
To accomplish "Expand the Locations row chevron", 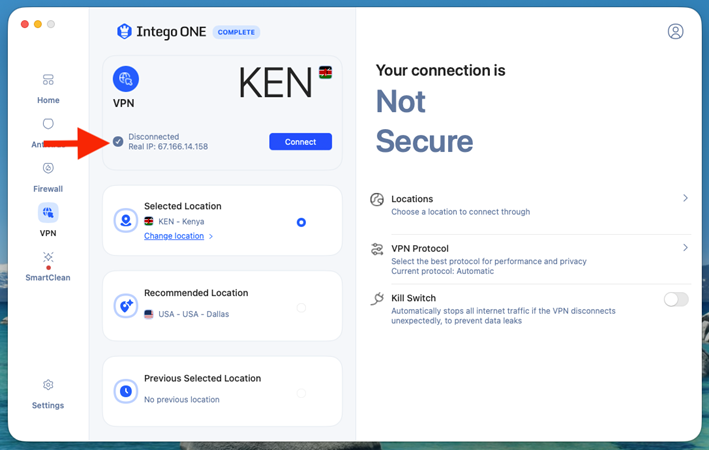I will click(685, 198).
